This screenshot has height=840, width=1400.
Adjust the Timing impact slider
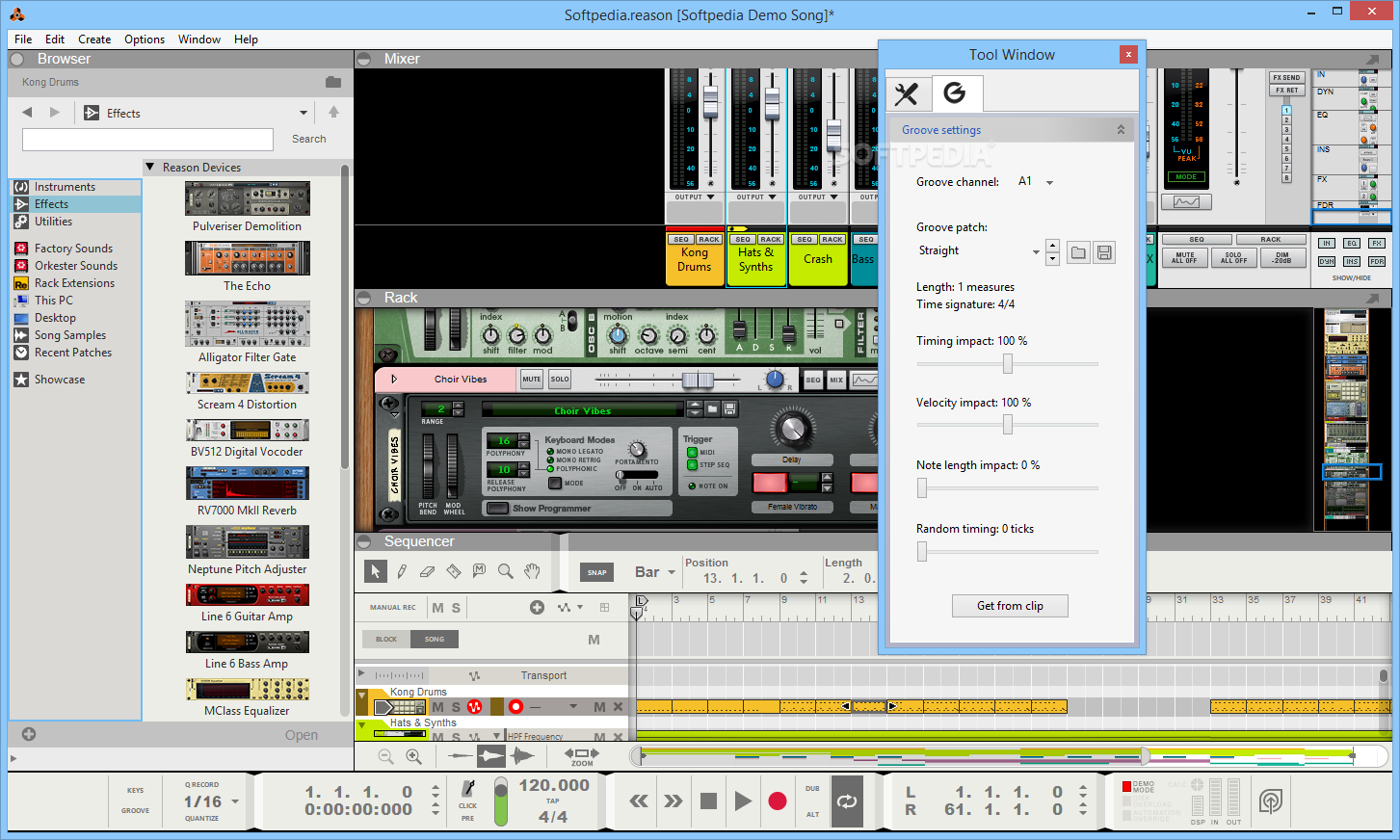coord(1008,363)
